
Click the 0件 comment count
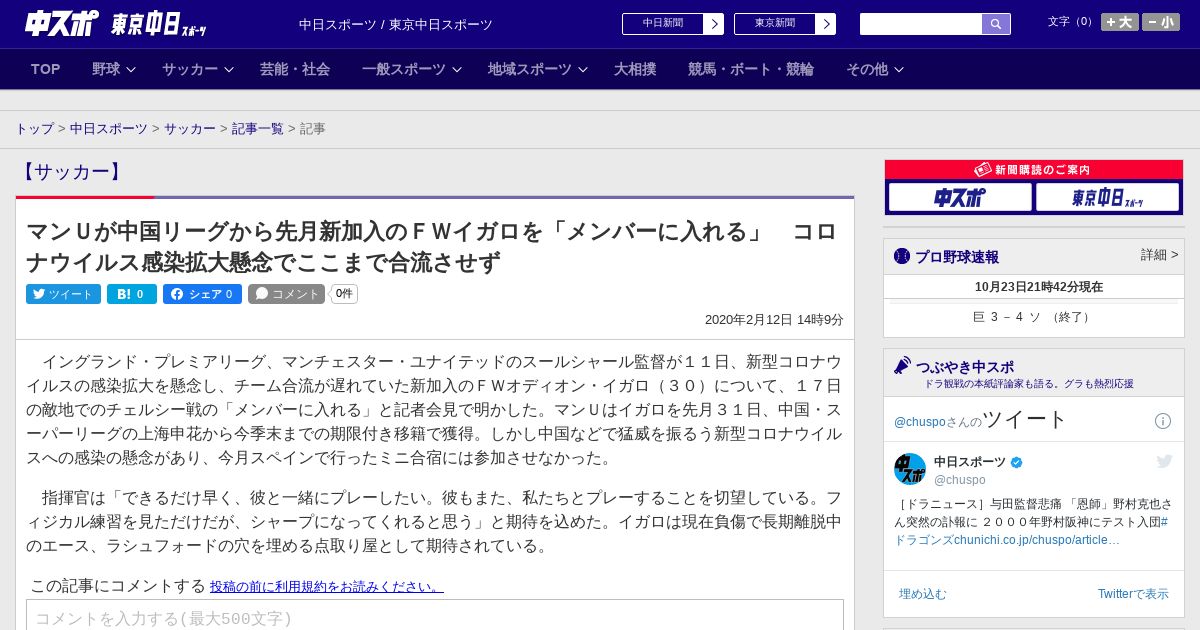point(344,294)
